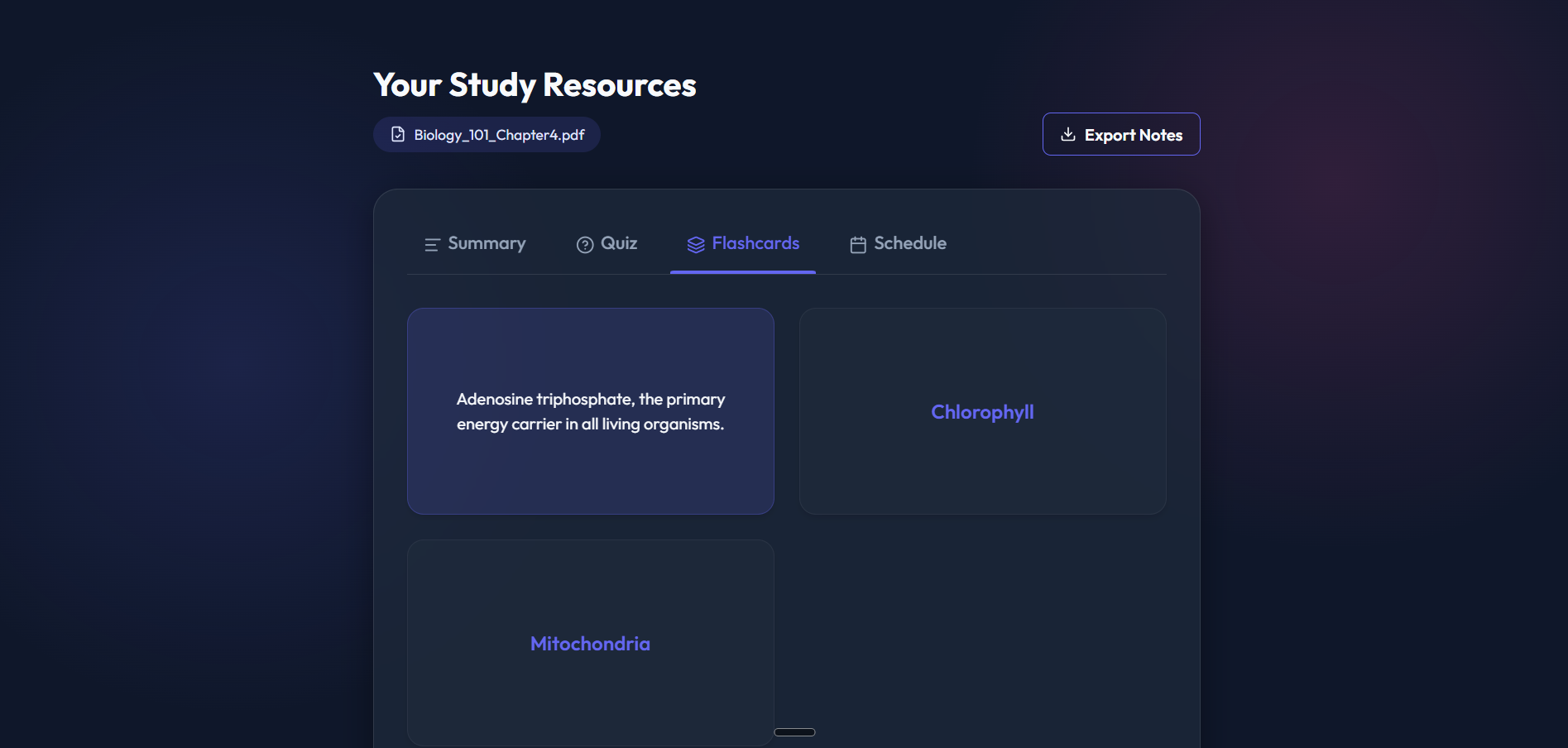Select the Flashcards tab
Image resolution: width=1568 pixels, height=748 pixels.
[743, 244]
